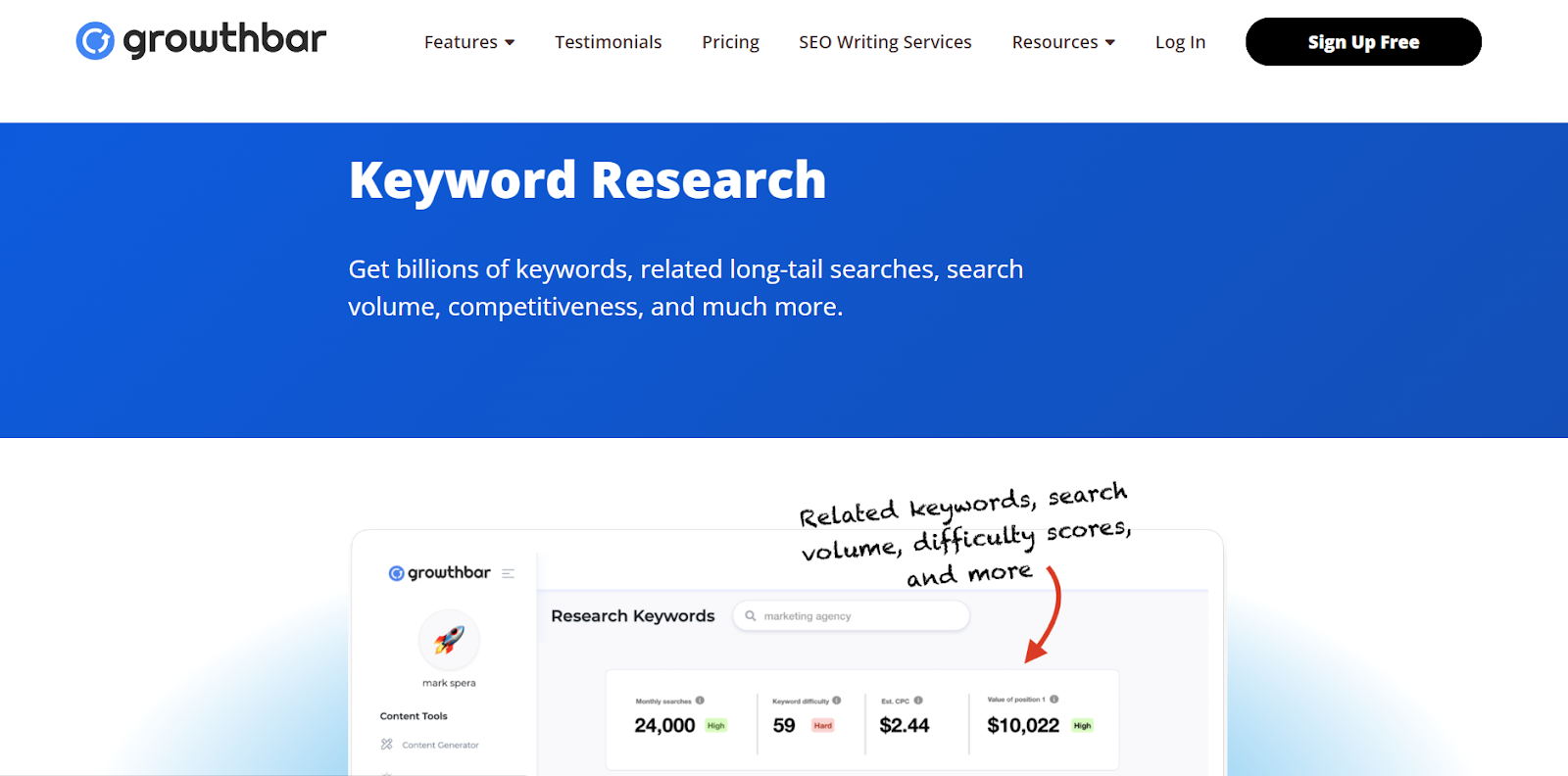Click the High badge next to 24,000
Viewport: 1568px width, 776px height.
(x=716, y=726)
